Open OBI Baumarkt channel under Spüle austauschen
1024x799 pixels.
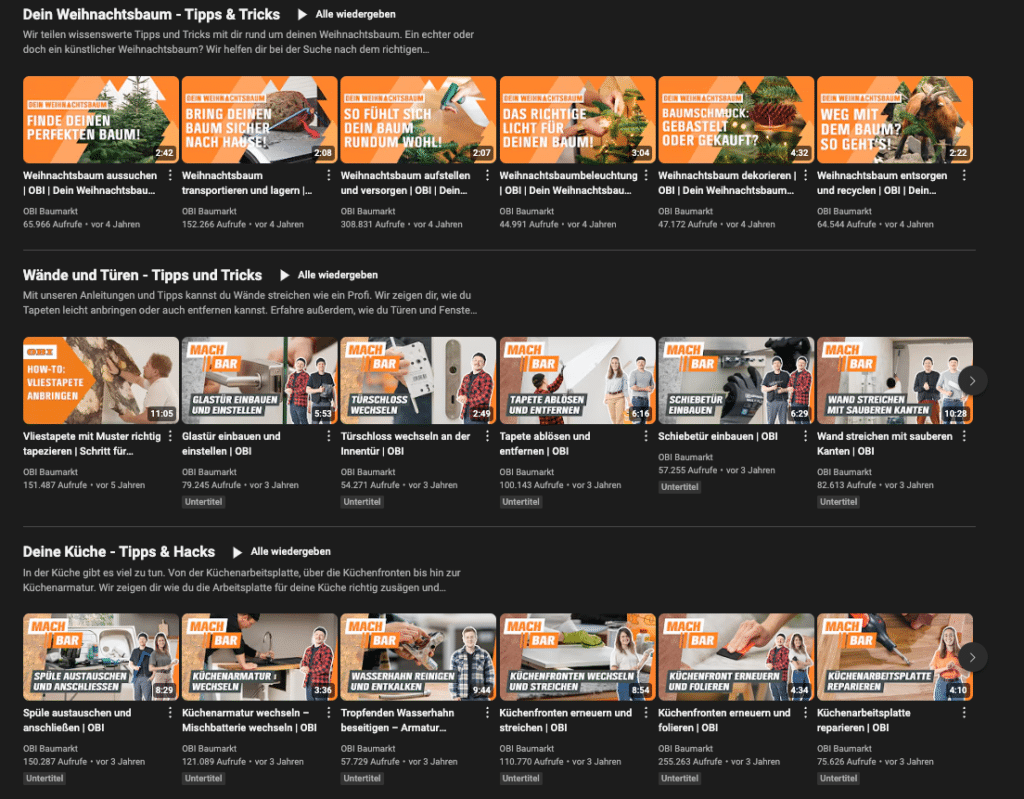coord(50,749)
